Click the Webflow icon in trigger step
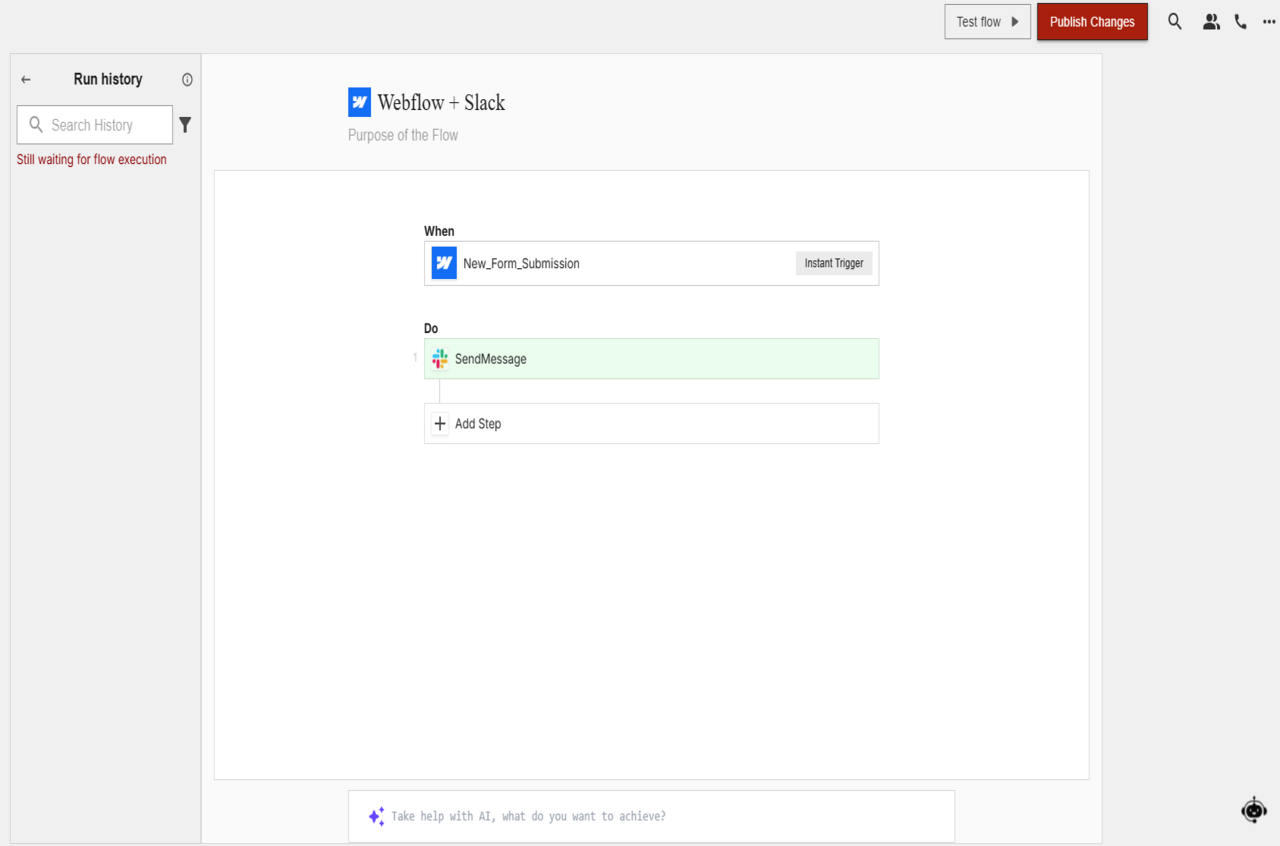Screen dimensions: 1280x846 coord(444,263)
